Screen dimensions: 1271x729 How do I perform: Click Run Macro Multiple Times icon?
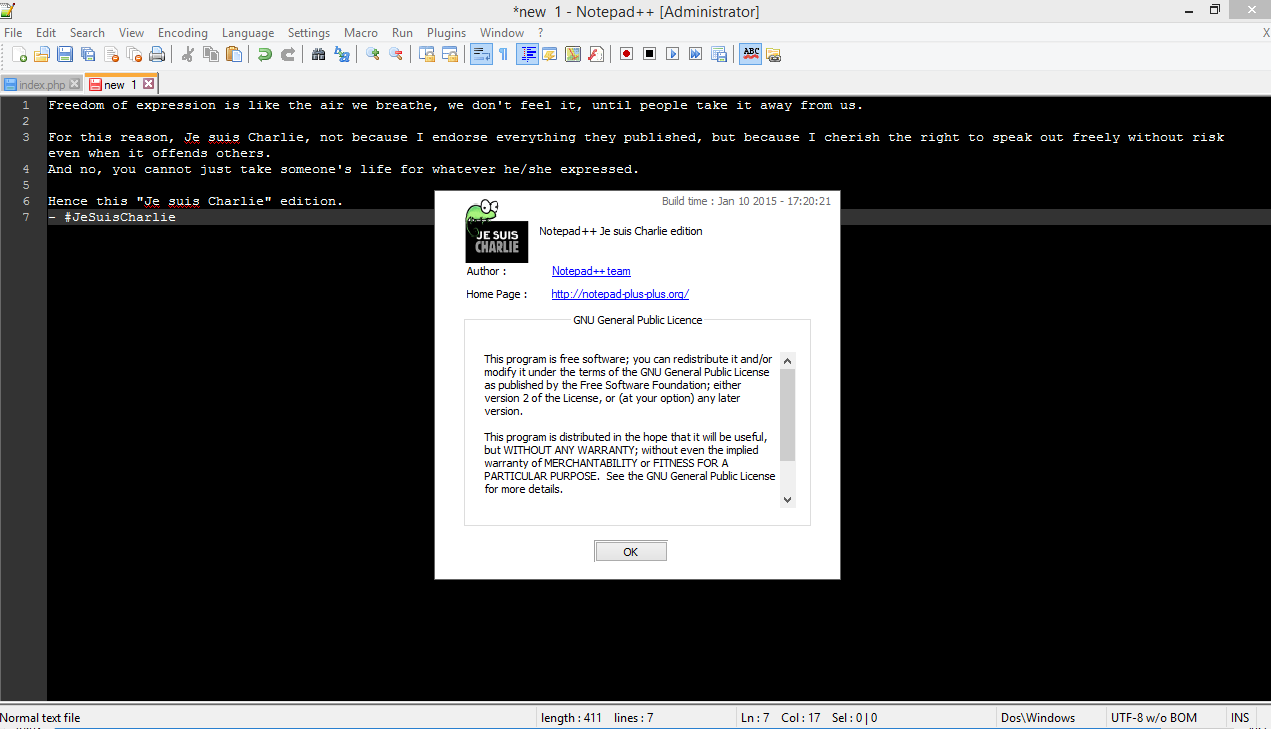pos(695,54)
